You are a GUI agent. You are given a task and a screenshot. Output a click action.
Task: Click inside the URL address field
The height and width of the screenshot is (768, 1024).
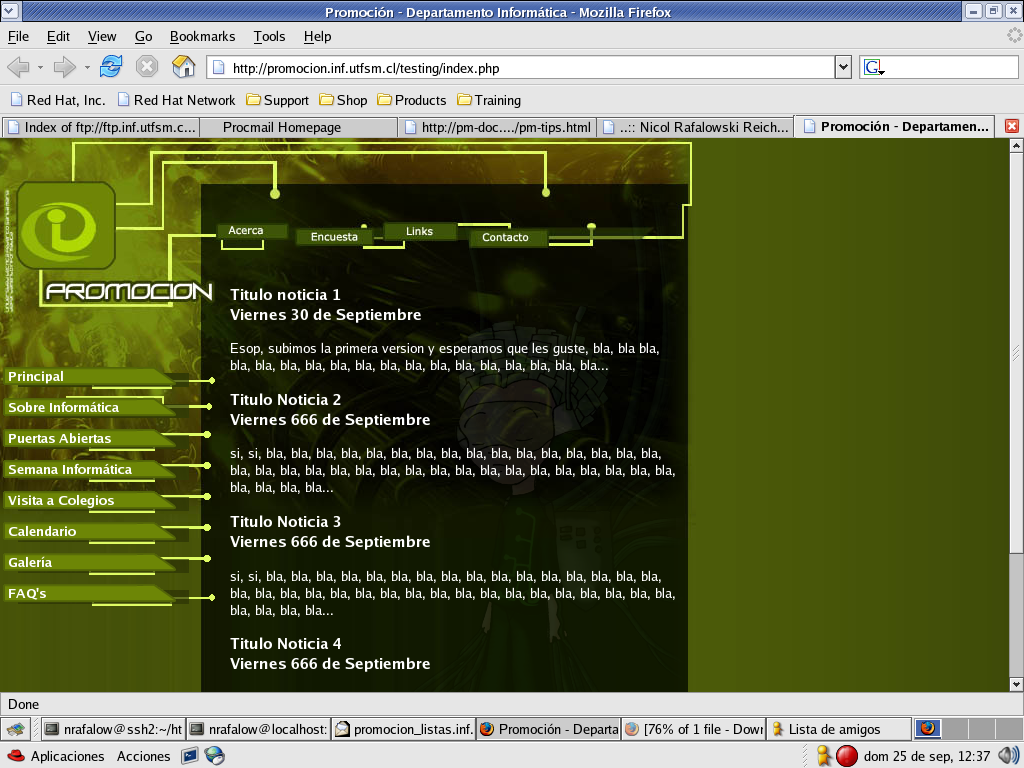pos(520,68)
